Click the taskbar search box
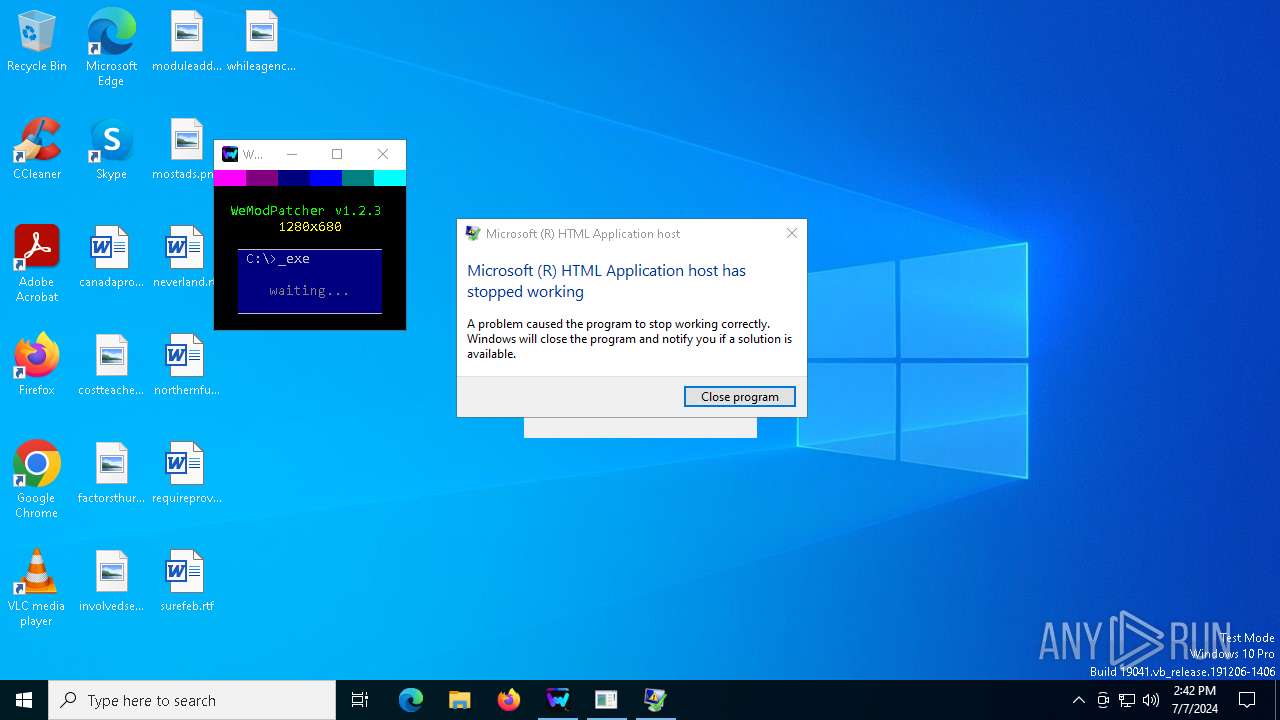 [x=192, y=700]
